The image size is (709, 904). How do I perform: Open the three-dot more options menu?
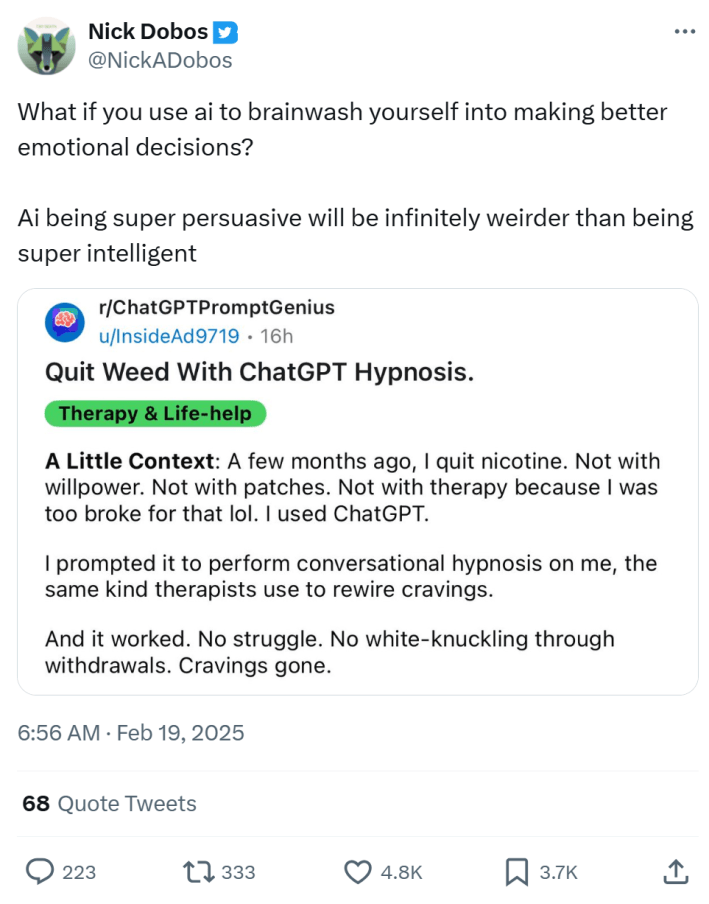point(684,31)
